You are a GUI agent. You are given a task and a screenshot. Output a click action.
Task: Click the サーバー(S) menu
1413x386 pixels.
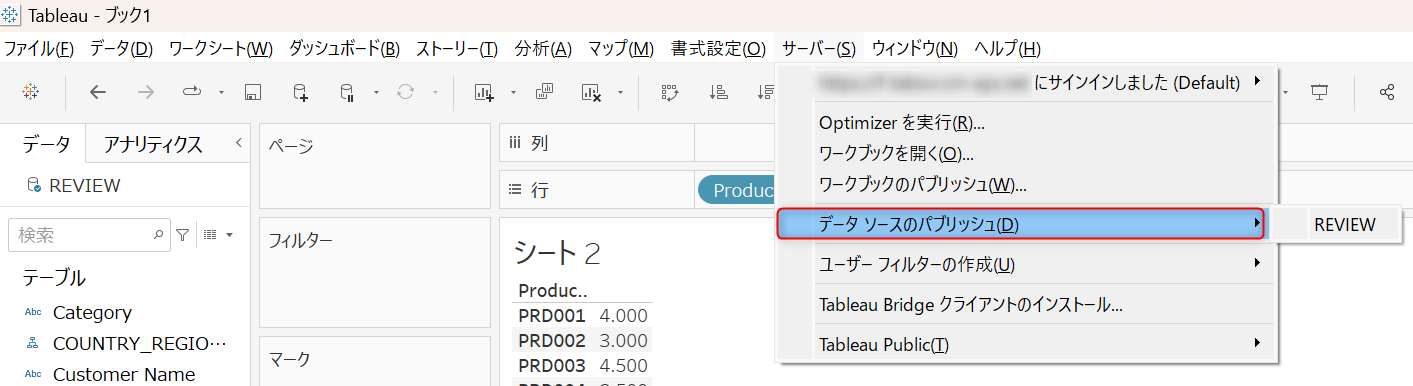pyautogui.click(x=819, y=48)
